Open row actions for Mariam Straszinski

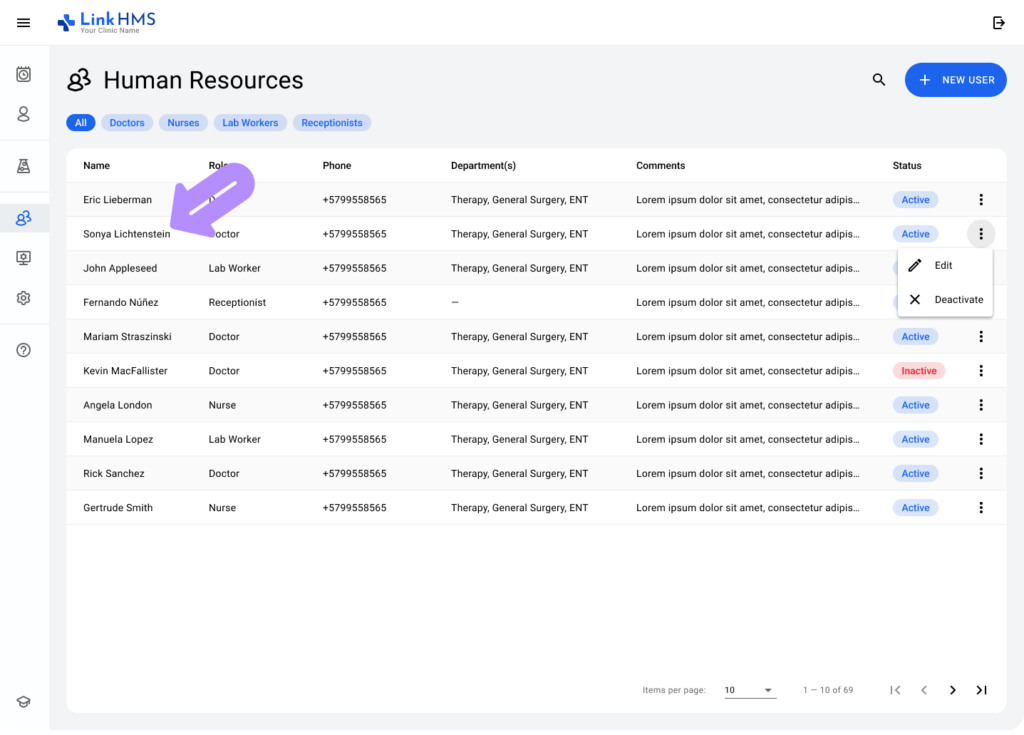(981, 336)
